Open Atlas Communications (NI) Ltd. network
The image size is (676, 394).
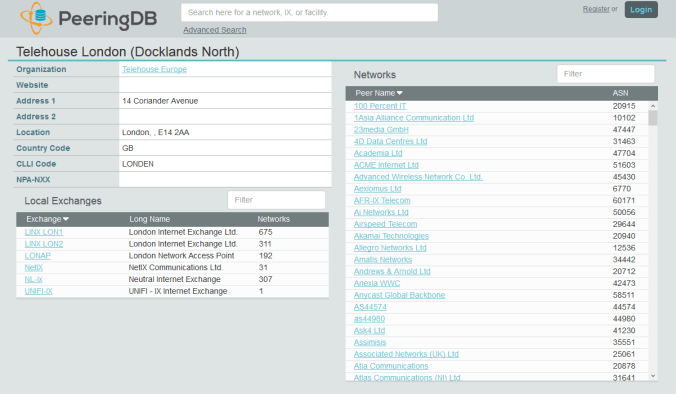408,378
